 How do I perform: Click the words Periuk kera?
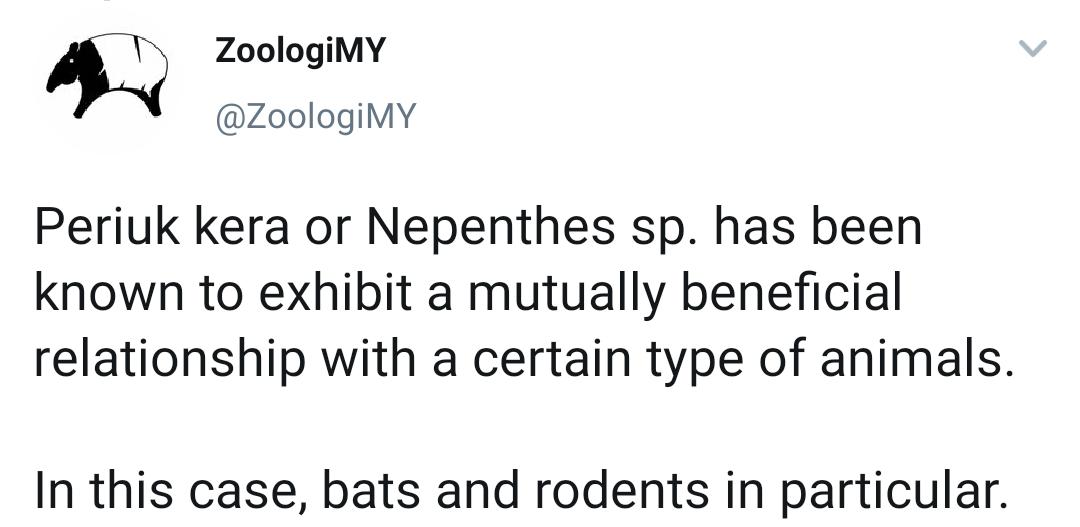(162, 227)
